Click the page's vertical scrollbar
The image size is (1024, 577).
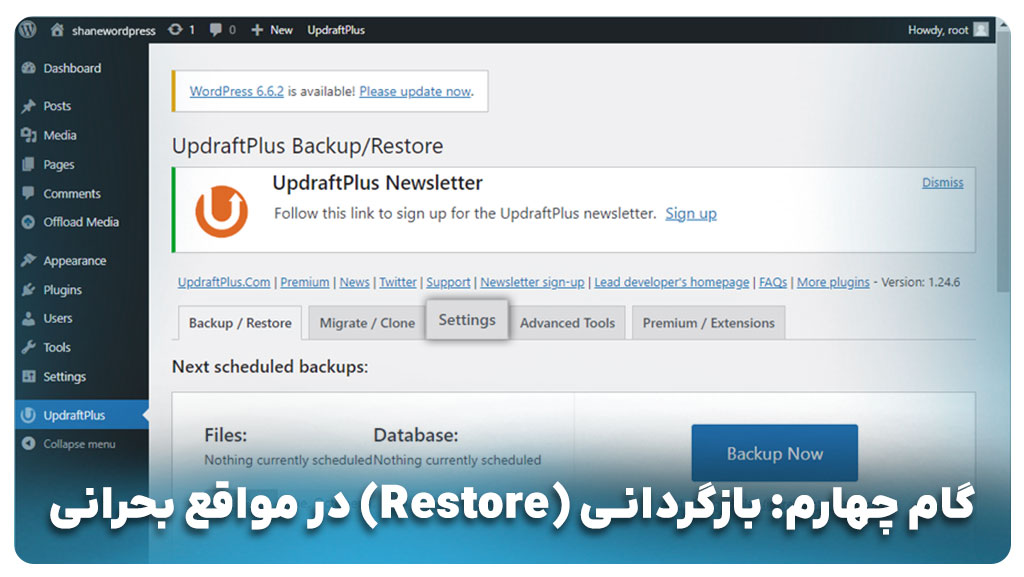pyautogui.click(x=1001, y=200)
